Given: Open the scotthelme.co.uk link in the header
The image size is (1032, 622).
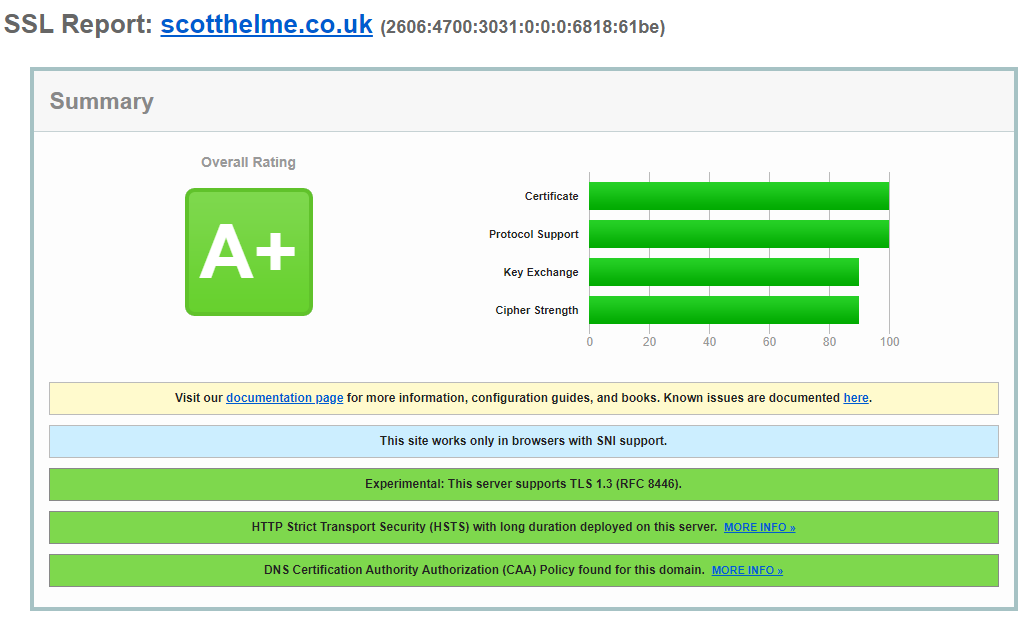Looking at the screenshot, I should tap(267, 24).
